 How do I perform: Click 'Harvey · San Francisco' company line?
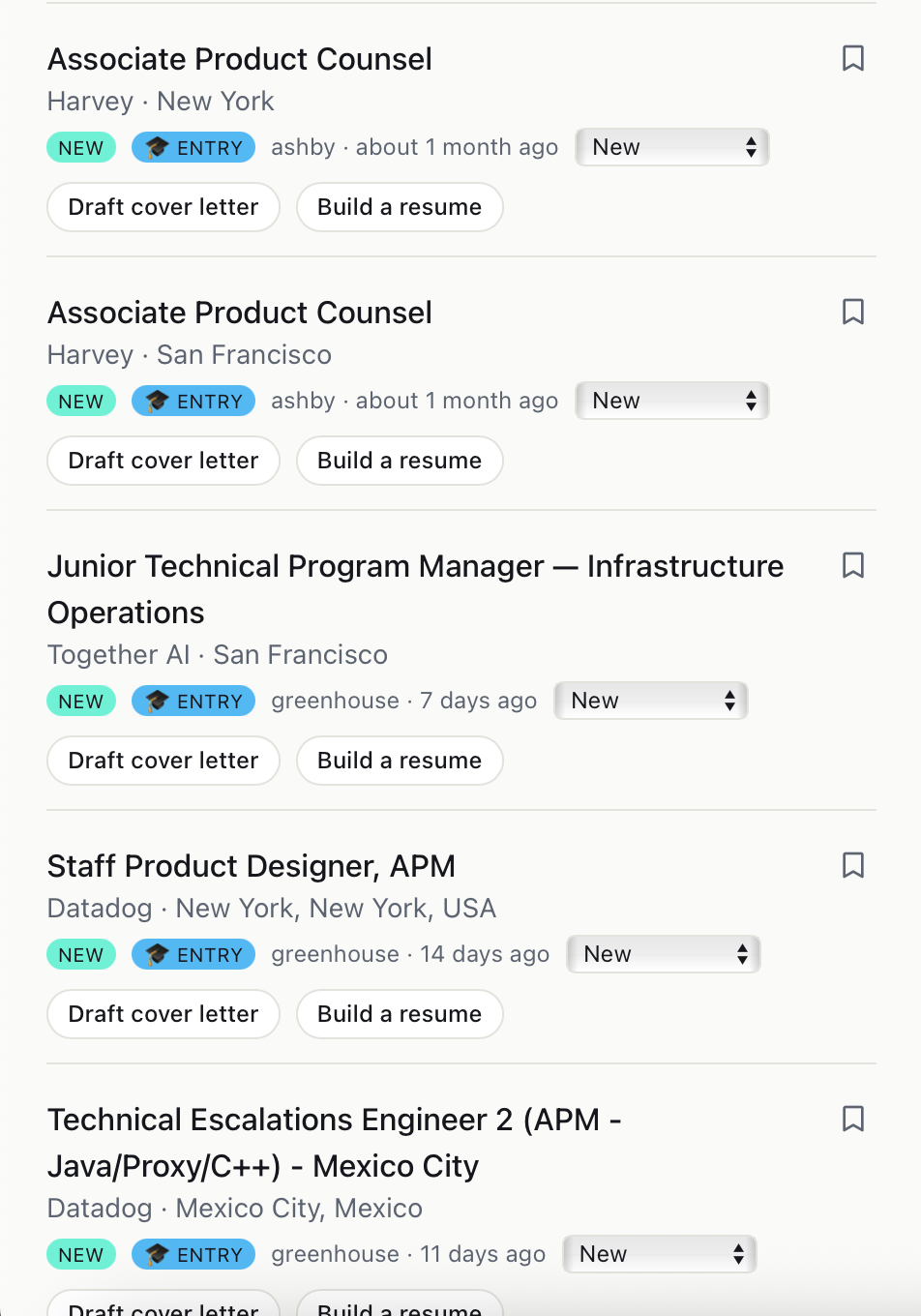190,355
